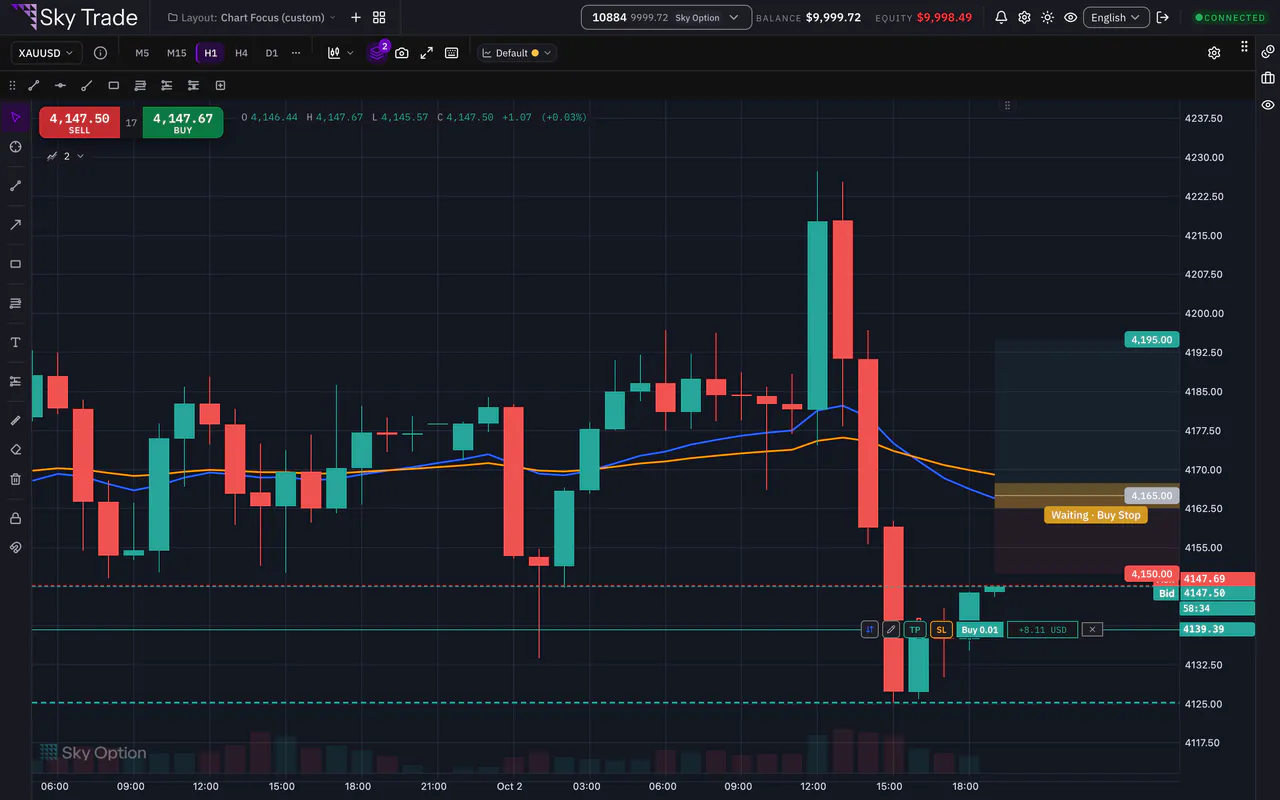Open the English language dropdown

[x=1115, y=17]
